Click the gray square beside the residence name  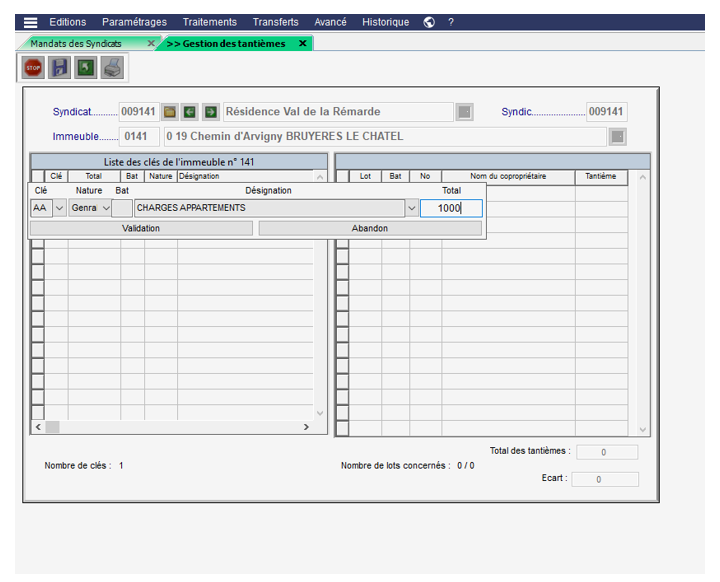point(465,112)
